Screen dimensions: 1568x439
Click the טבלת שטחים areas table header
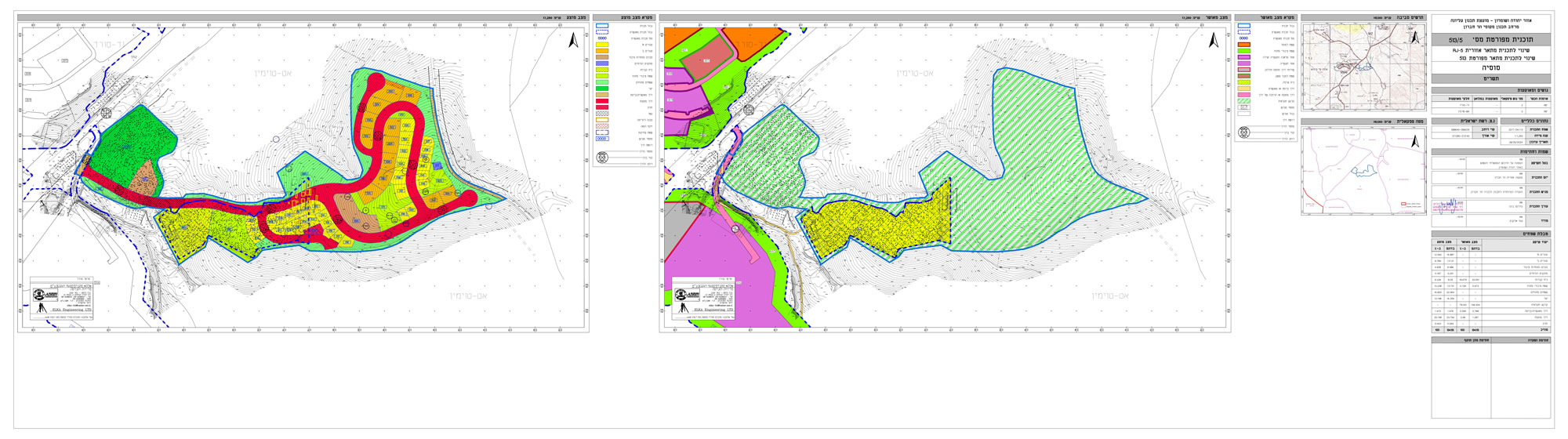pos(1491,234)
